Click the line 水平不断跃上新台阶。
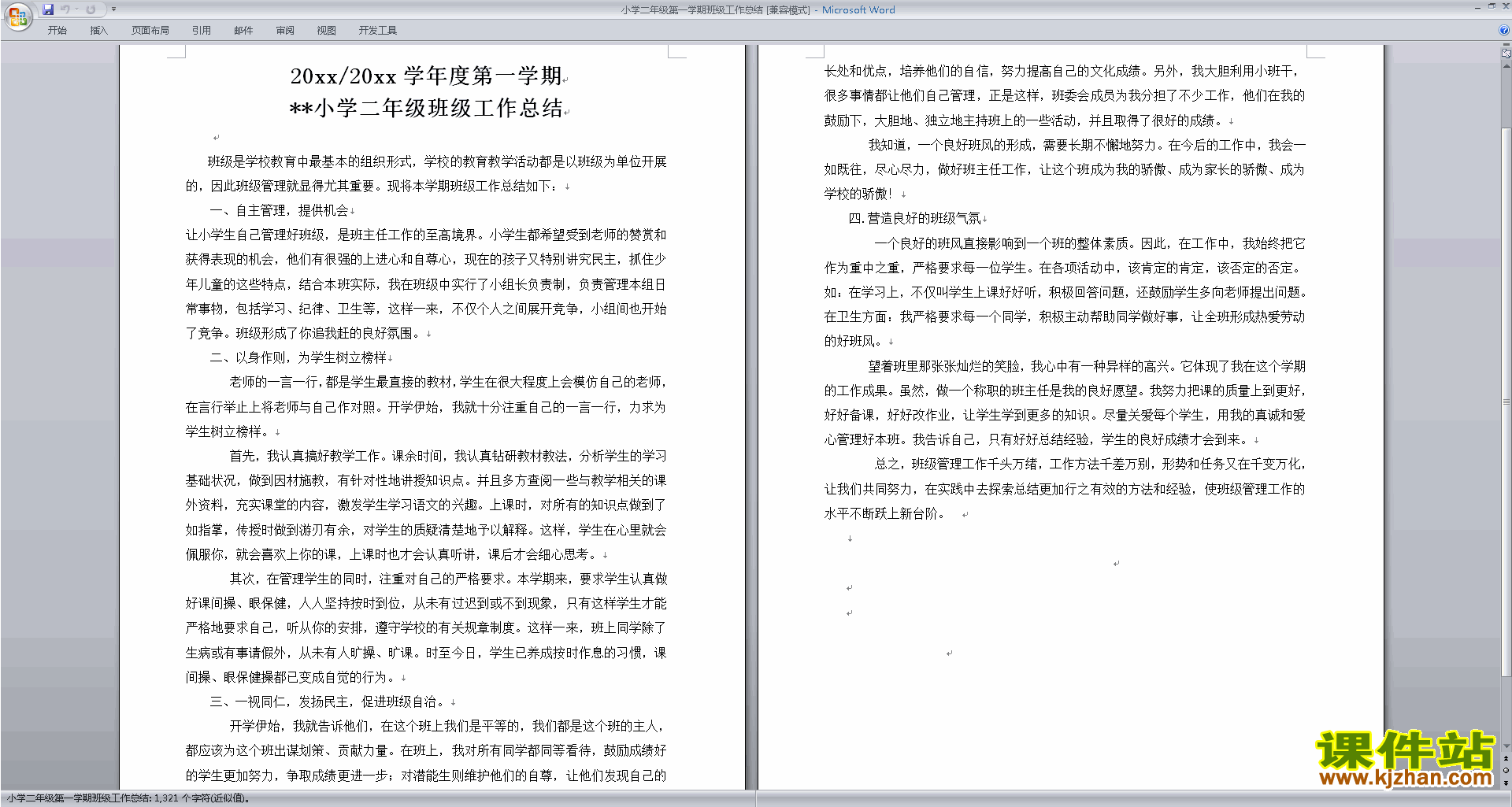 pyautogui.click(x=884, y=514)
